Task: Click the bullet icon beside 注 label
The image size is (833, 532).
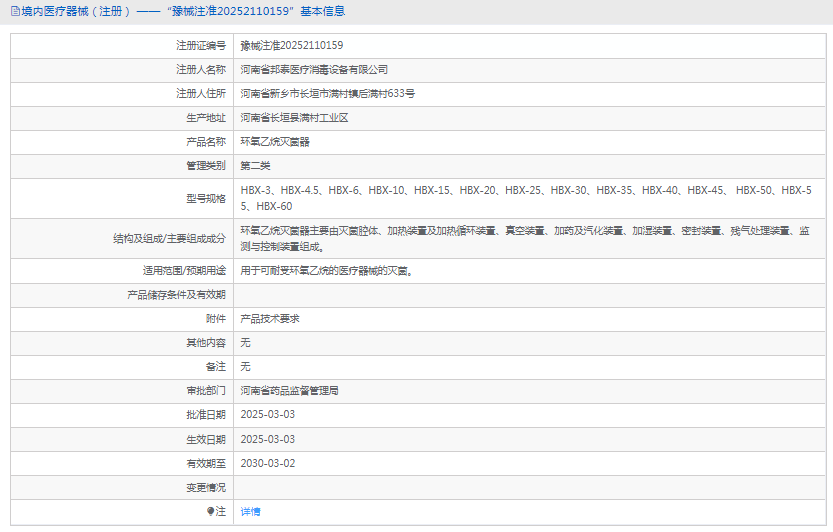Action: pyautogui.click(x=210, y=511)
